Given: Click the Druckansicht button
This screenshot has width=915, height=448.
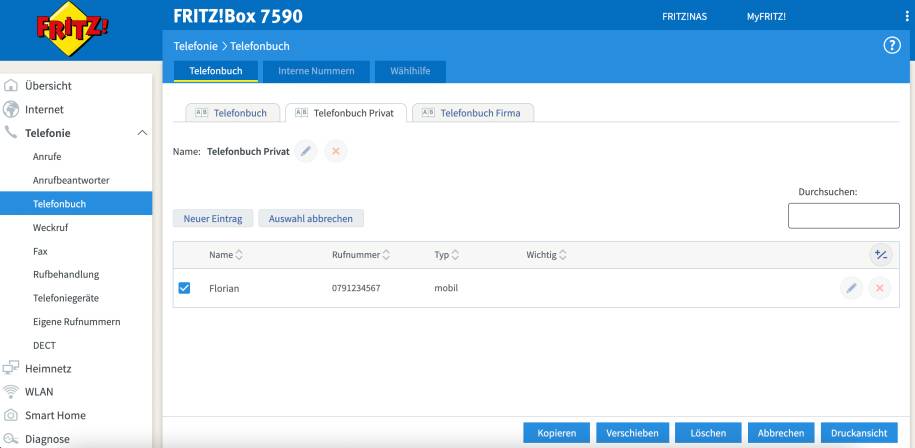Looking at the screenshot, I should point(859,433).
